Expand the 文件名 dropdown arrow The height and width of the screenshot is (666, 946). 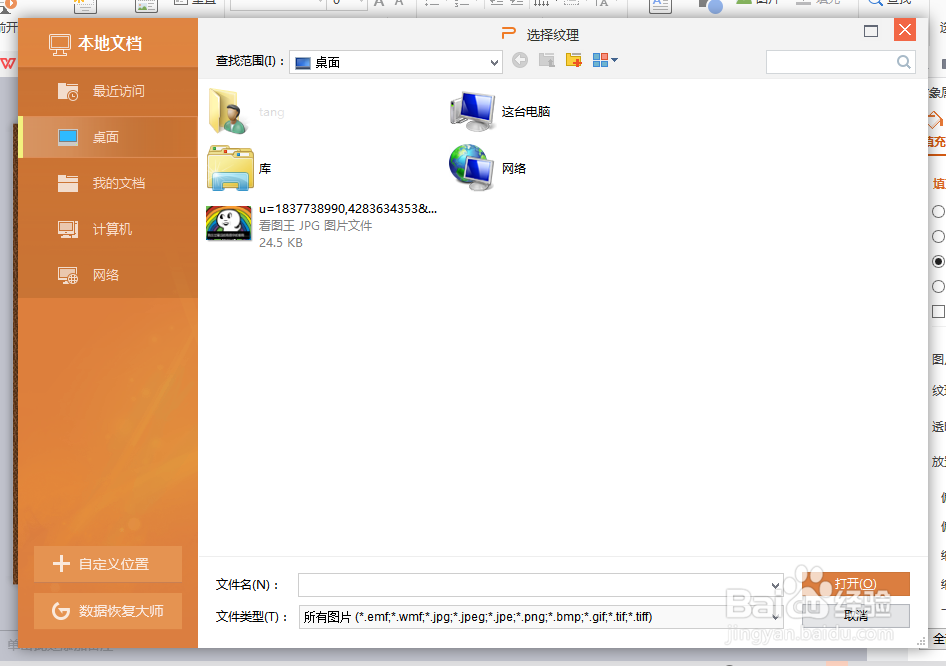tap(775, 585)
